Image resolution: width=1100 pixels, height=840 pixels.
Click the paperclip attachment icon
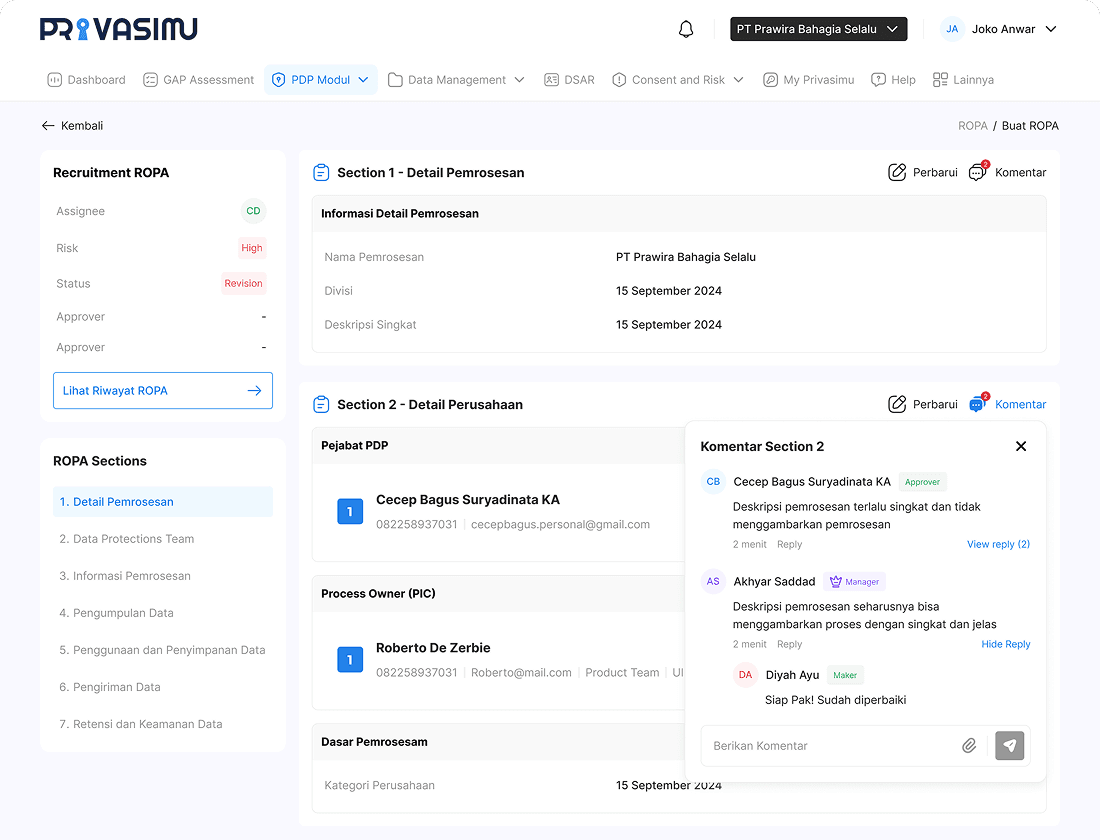[968, 746]
